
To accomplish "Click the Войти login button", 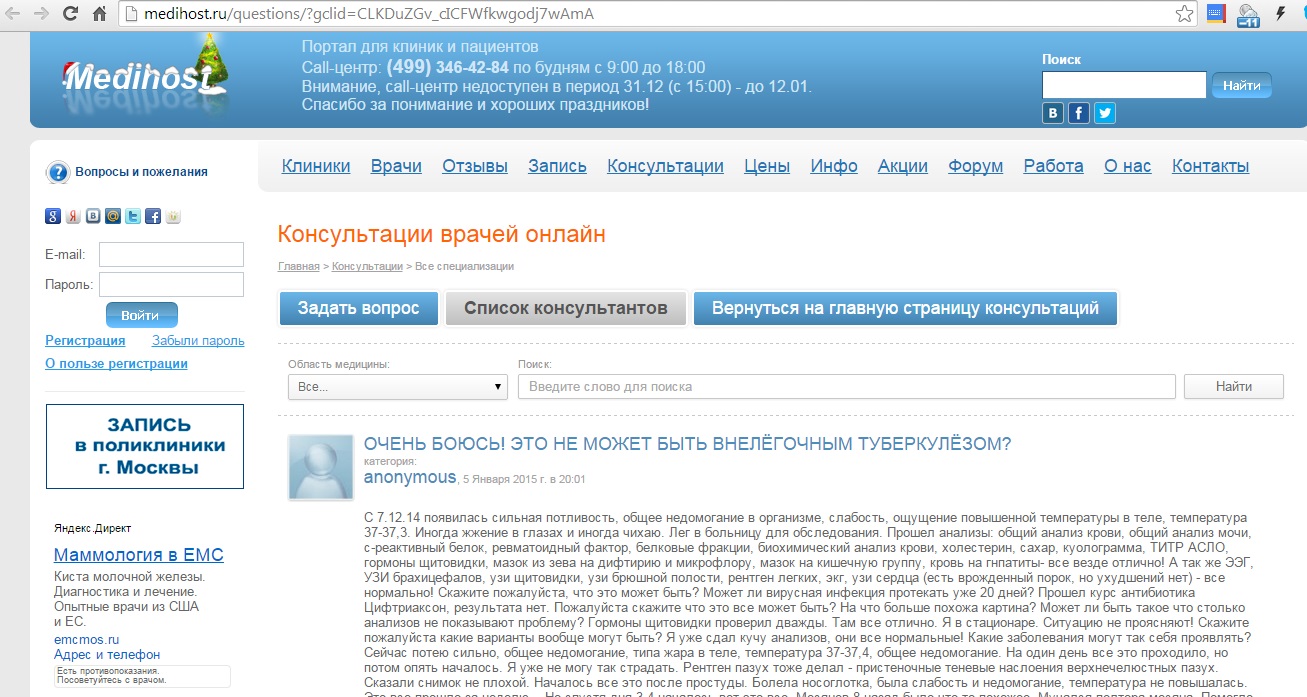I will 141,315.
